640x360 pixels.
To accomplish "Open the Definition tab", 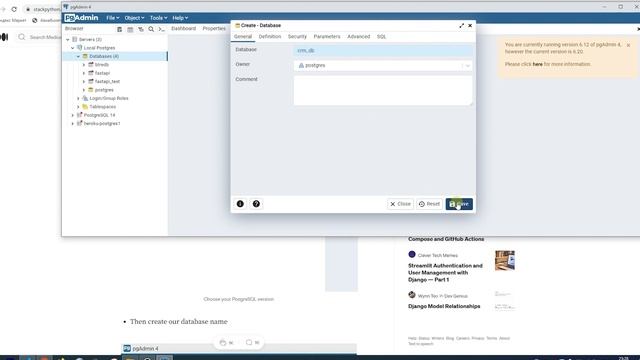I will tap(270, 37).
